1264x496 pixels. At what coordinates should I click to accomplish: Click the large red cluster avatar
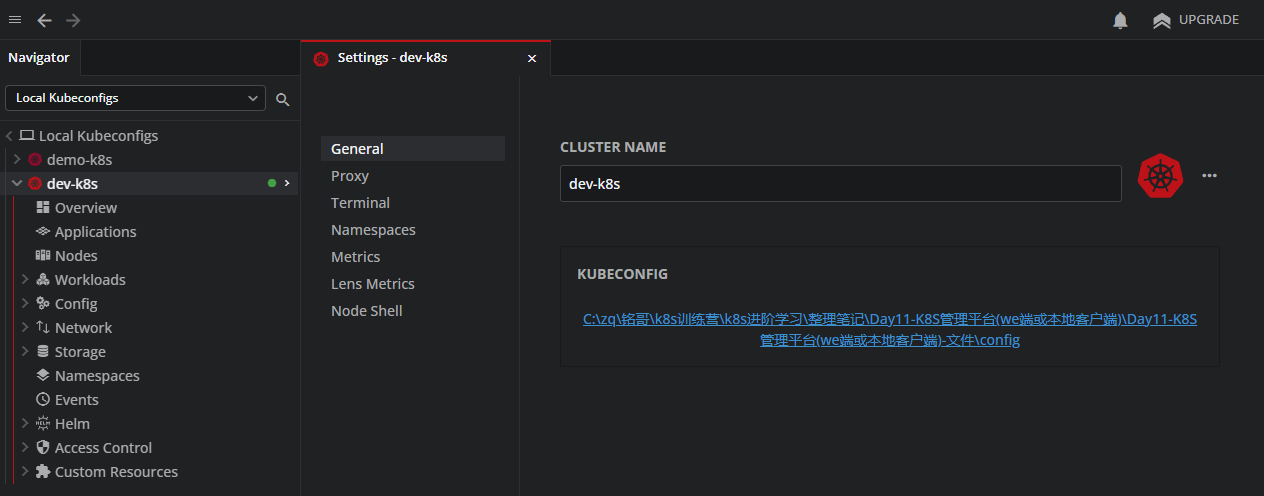coord(1161,176)
